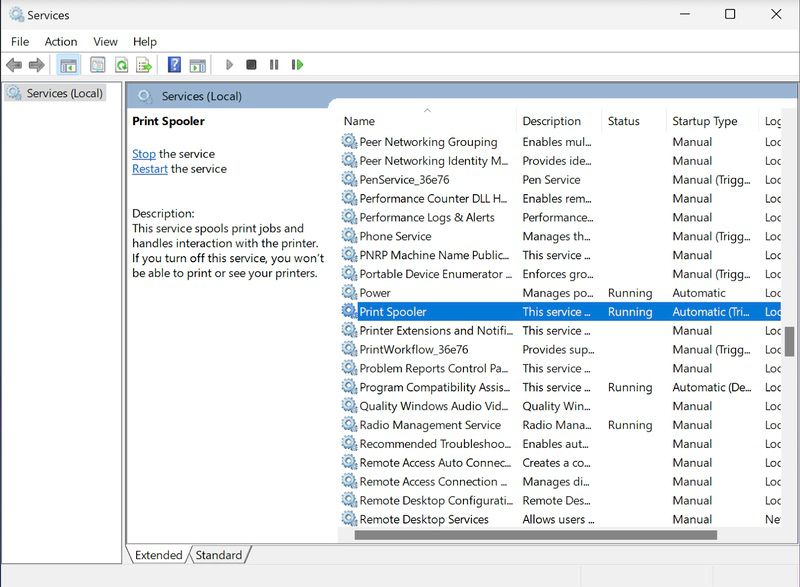Click the horizontal scrollbar thumb below the list
The image size is (800, 587).
[536, 534]
